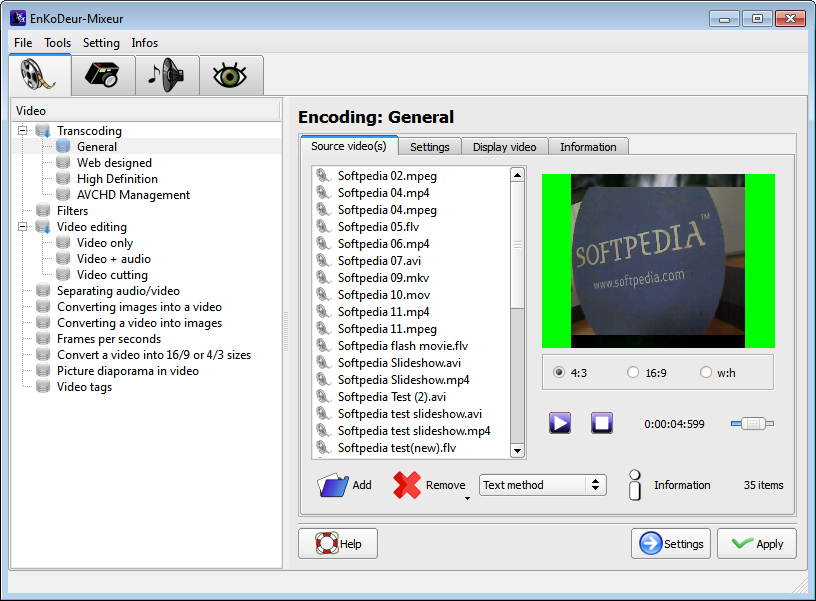Switch to the Information tab
The image size is (816, 601).
pos(588,147)
